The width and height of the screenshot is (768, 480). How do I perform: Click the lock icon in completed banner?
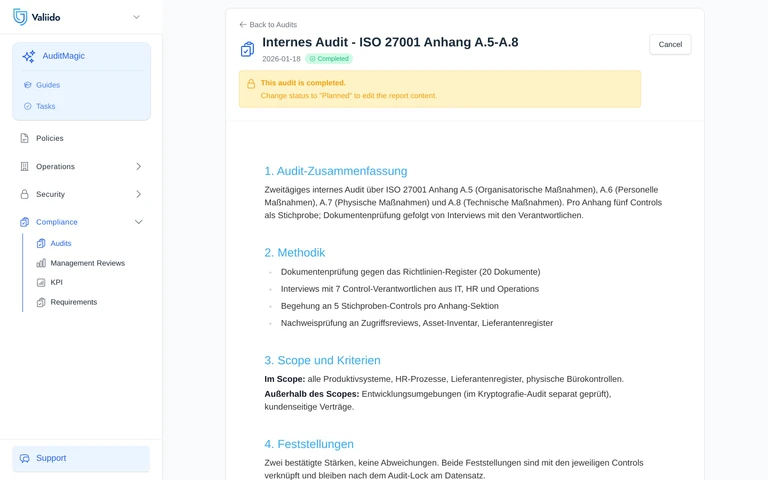coord(251,84)
